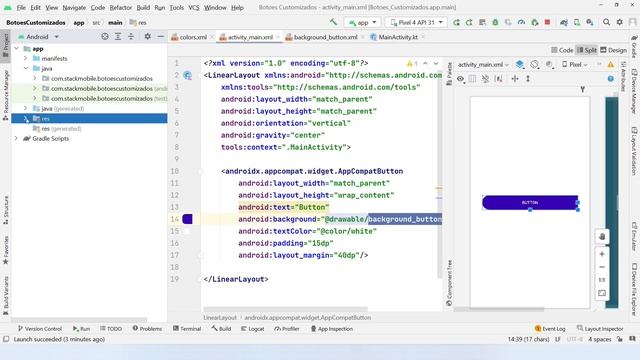Open the IDE settings gear in main toolbar

point(620,22)
